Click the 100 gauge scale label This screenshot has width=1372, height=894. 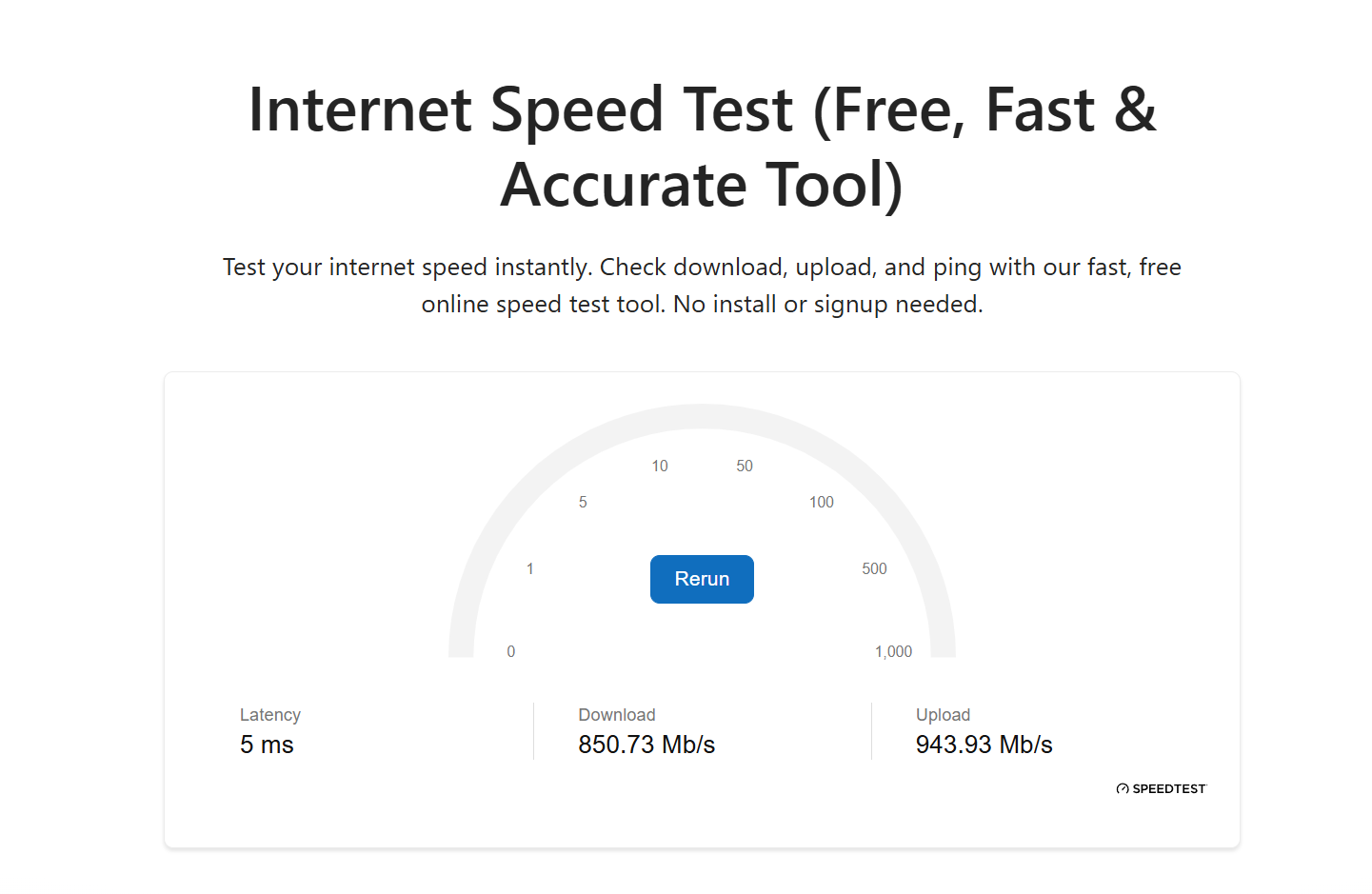click(822, 502)
